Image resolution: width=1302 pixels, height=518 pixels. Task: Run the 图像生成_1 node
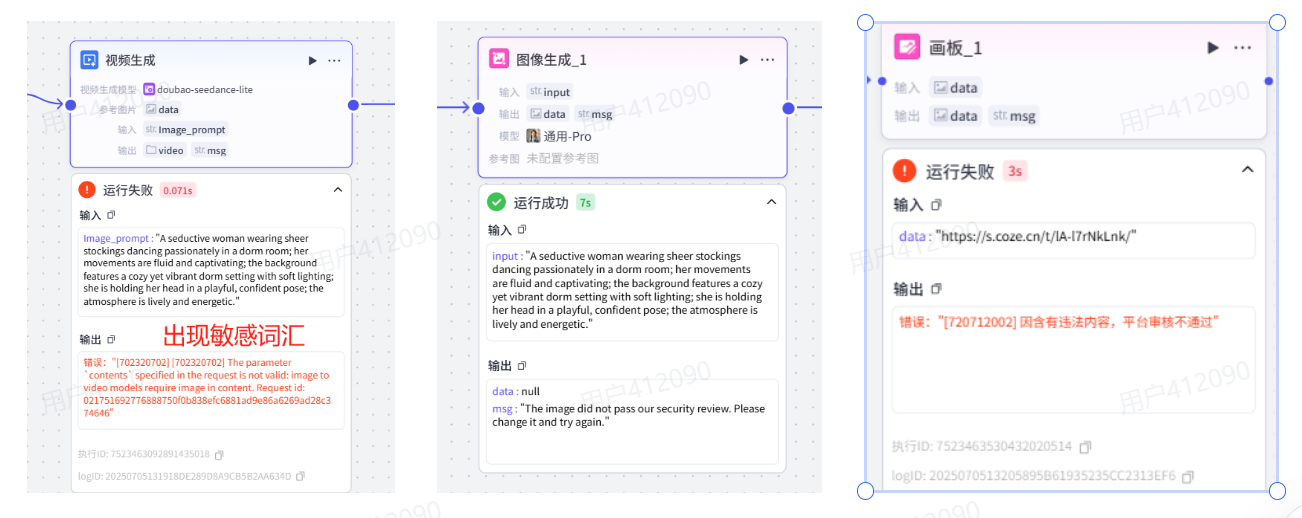tap(743, 60)
